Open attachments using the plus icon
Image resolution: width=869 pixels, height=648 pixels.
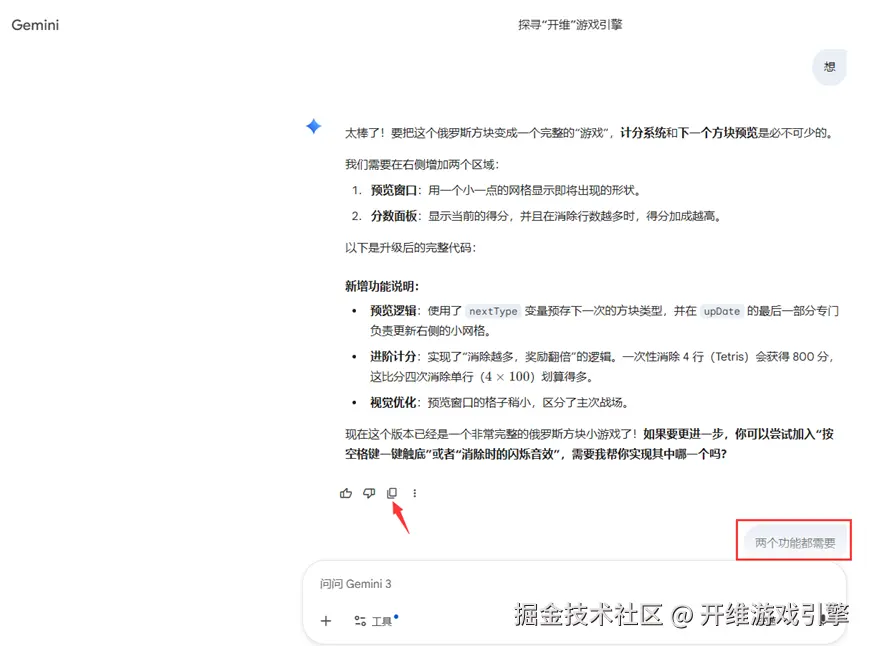(x=325, y=621)
